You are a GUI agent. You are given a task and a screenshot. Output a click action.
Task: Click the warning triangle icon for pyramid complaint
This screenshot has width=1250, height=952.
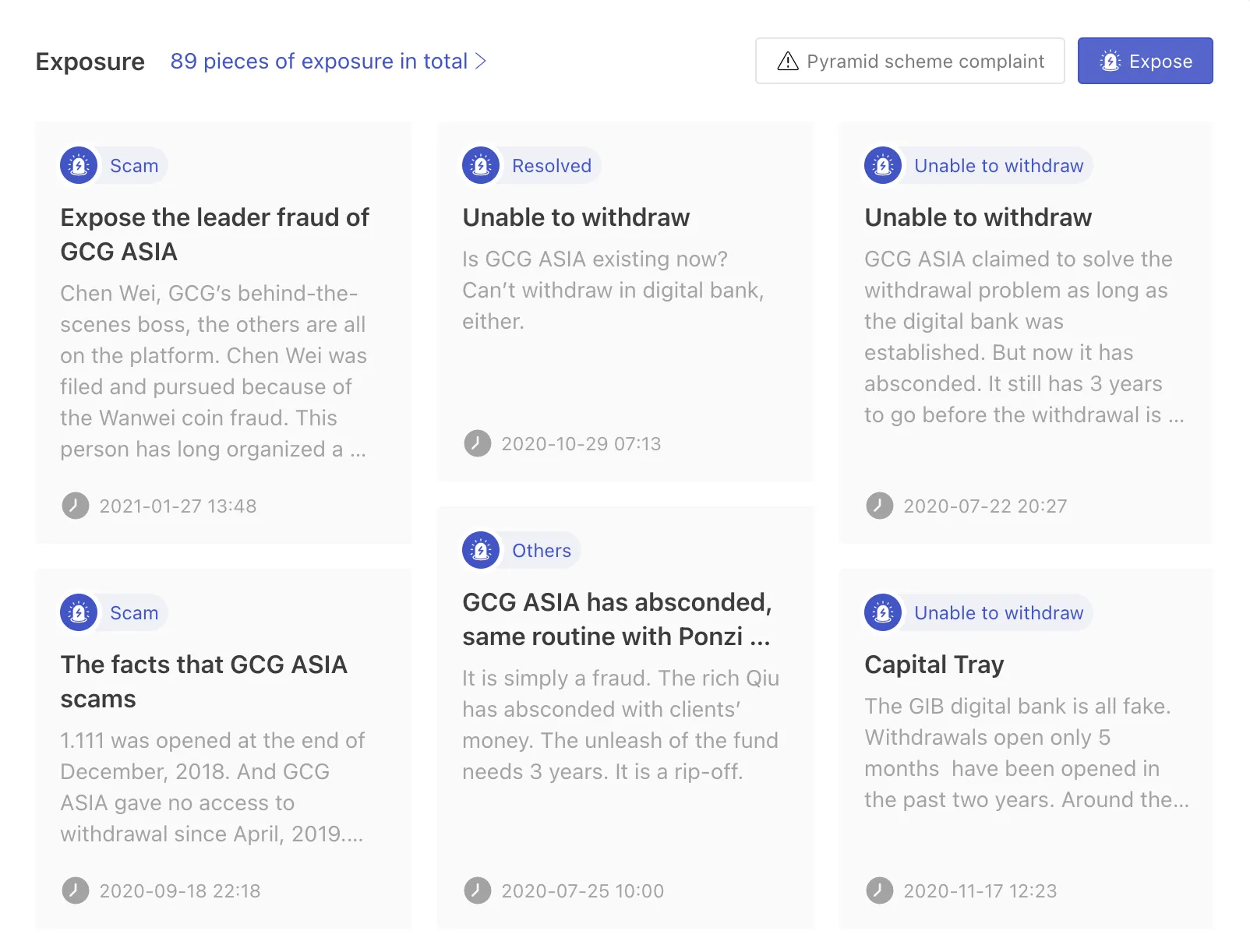pos(788,61)
